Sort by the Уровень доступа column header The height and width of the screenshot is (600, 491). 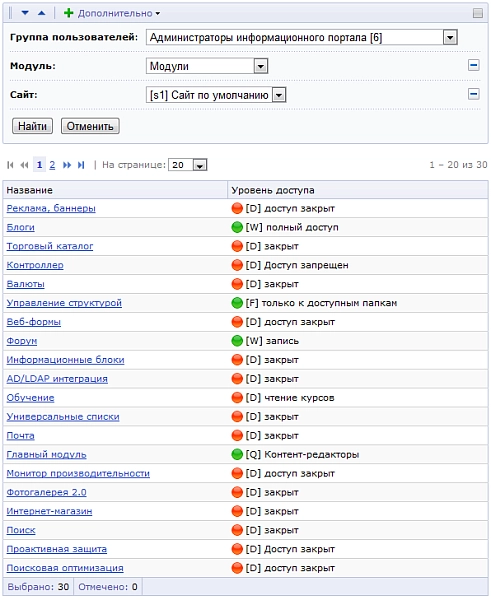click(272, 190)
